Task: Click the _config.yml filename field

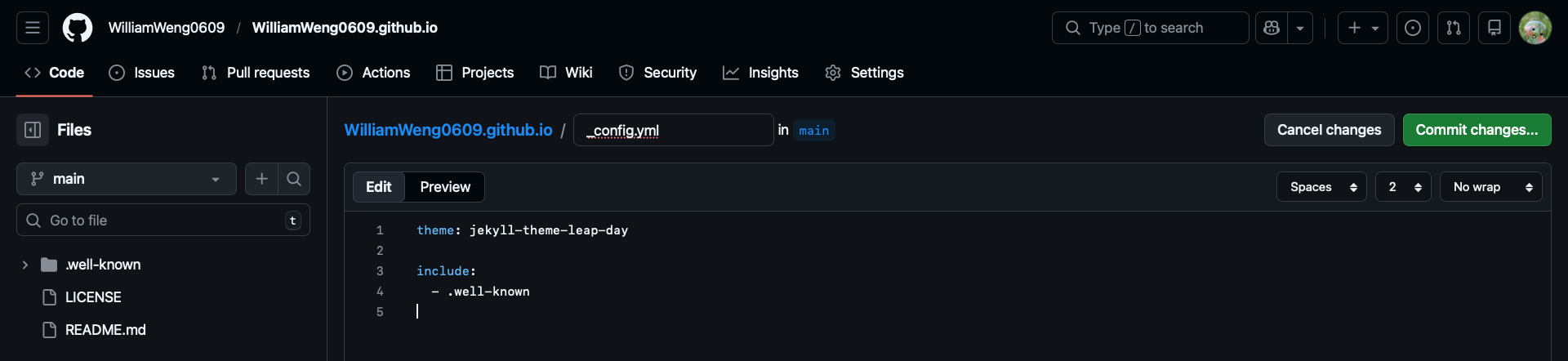Action: tap(673, 130)
